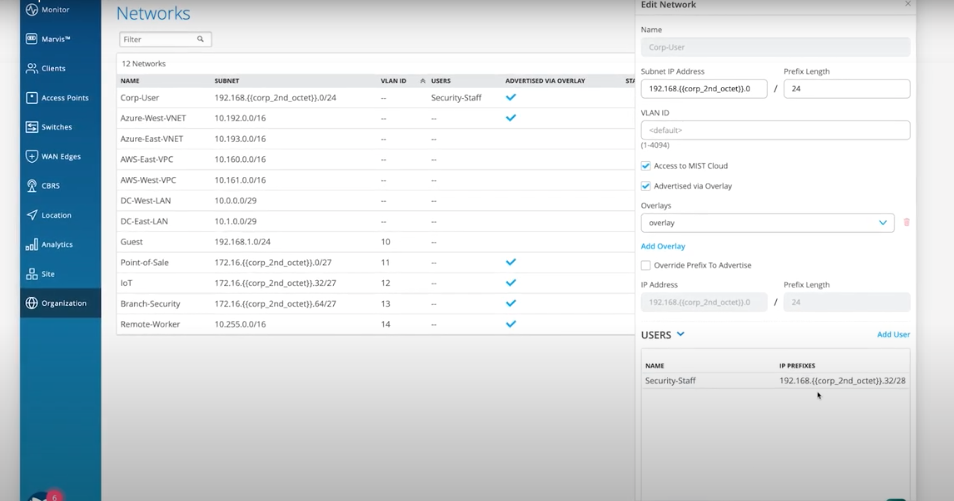Select the Remote-Worker network row
The image size is (954, 501).
[375, 324]
